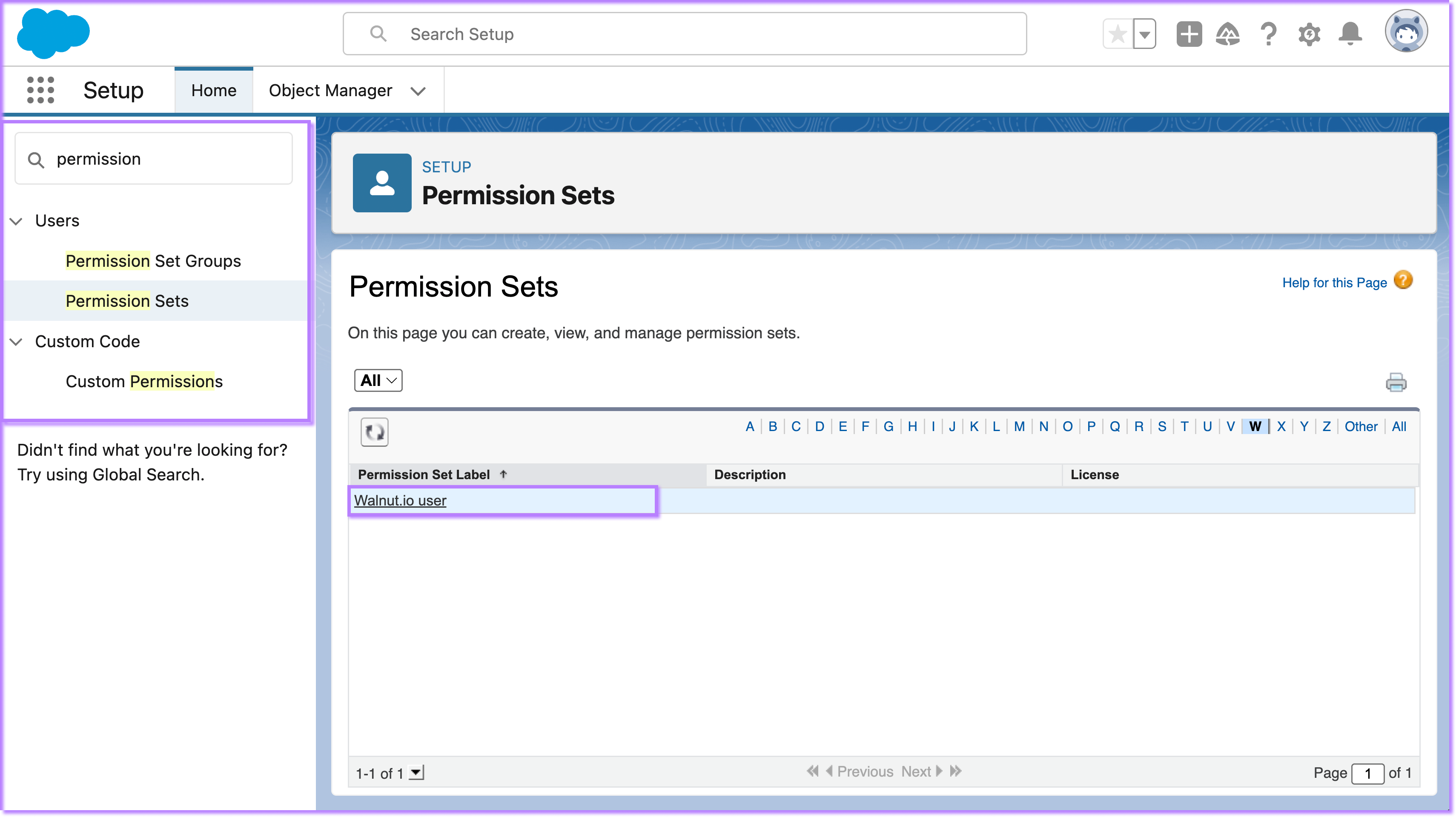Collapse the Users section
This screenshot has height=817, width=1456.
point(17,221)
